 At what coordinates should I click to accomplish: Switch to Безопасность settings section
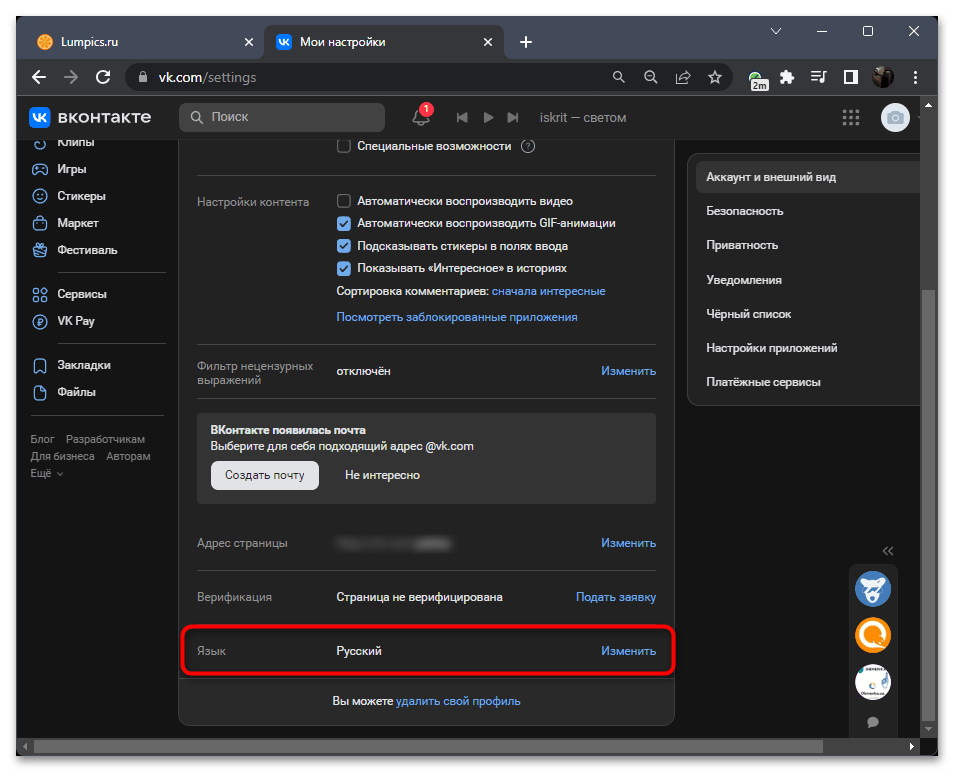745,212
